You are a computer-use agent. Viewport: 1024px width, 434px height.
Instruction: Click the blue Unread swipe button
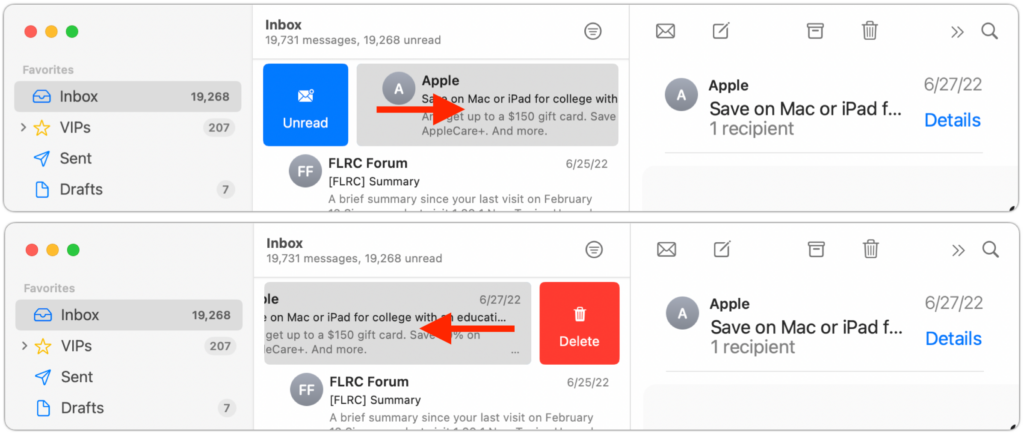pyautogui.click(x=305, y=106)
